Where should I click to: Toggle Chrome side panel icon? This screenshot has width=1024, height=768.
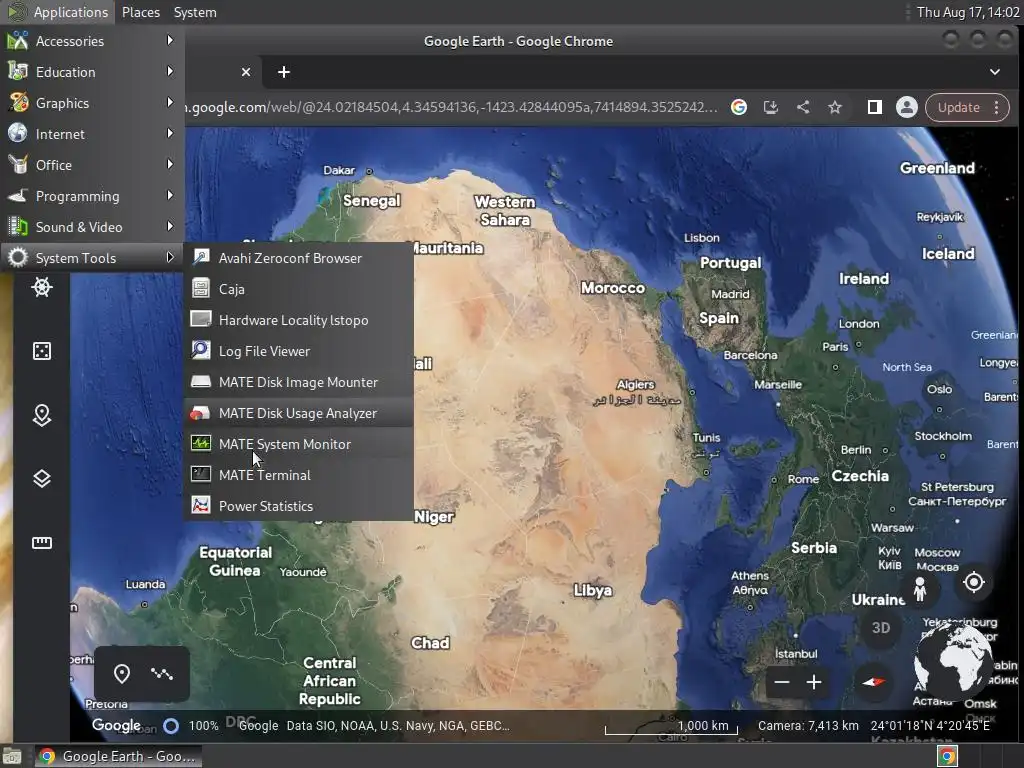click(874, 107)
